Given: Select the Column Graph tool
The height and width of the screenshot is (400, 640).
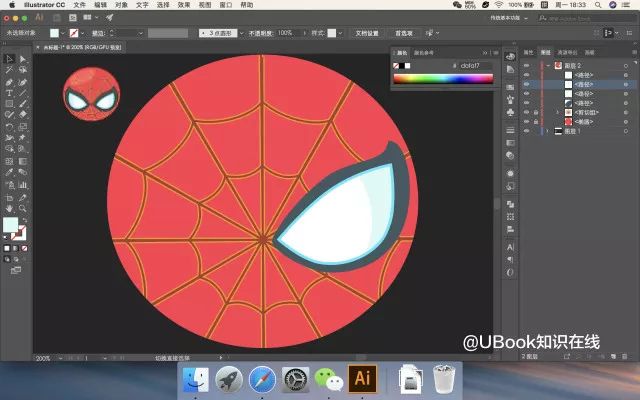Looking at the screenshot, I should 22,185.
